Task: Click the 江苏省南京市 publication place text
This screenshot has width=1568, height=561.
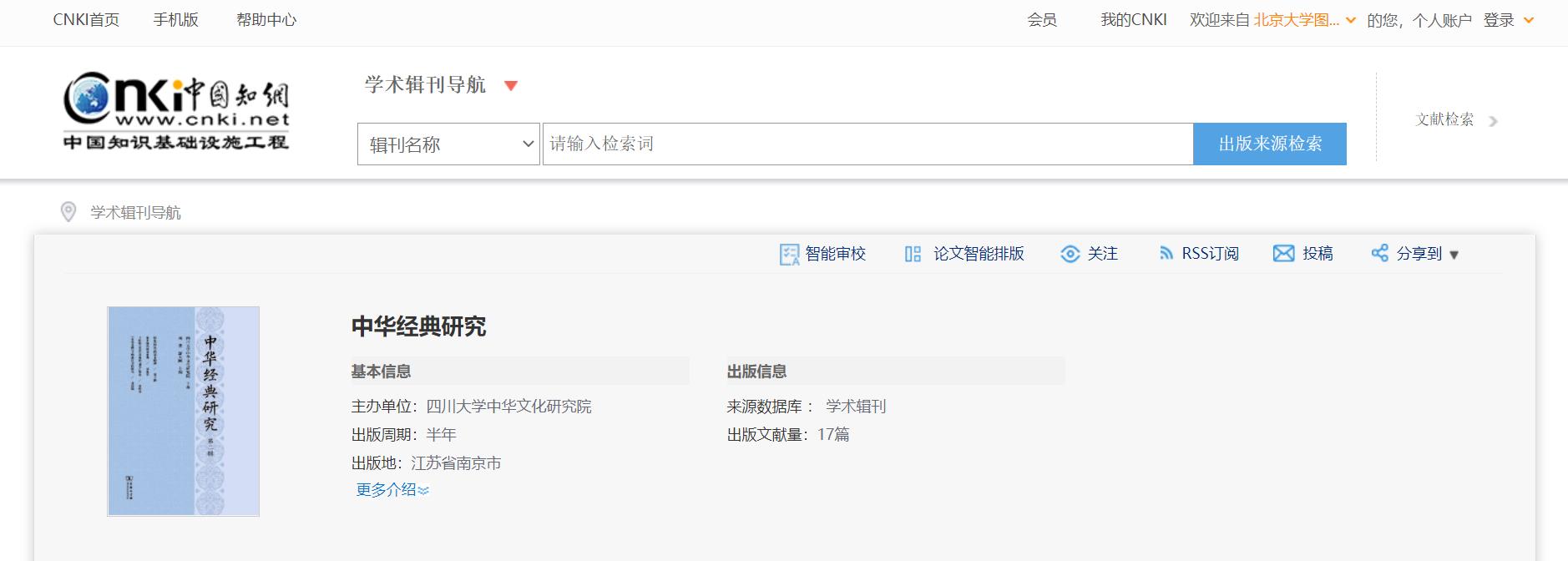Action: [456, 463]
